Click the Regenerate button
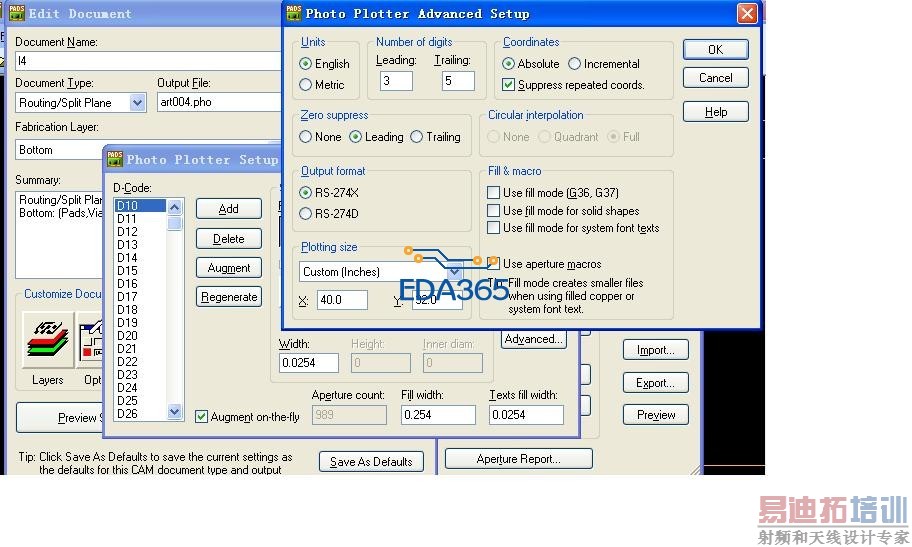 coord(229,297)
